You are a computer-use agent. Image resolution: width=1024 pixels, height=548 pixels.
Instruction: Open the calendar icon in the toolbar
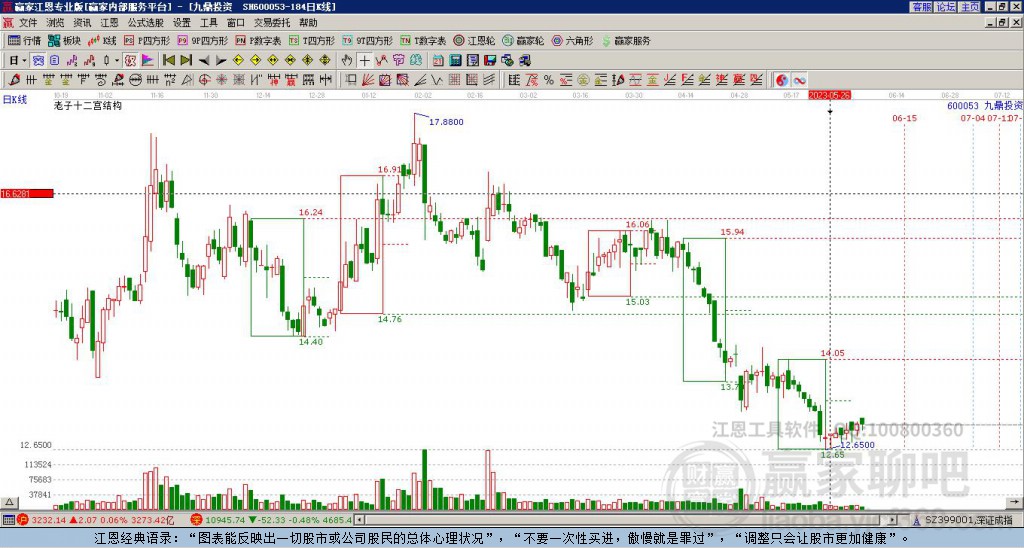tap(438, 60)
